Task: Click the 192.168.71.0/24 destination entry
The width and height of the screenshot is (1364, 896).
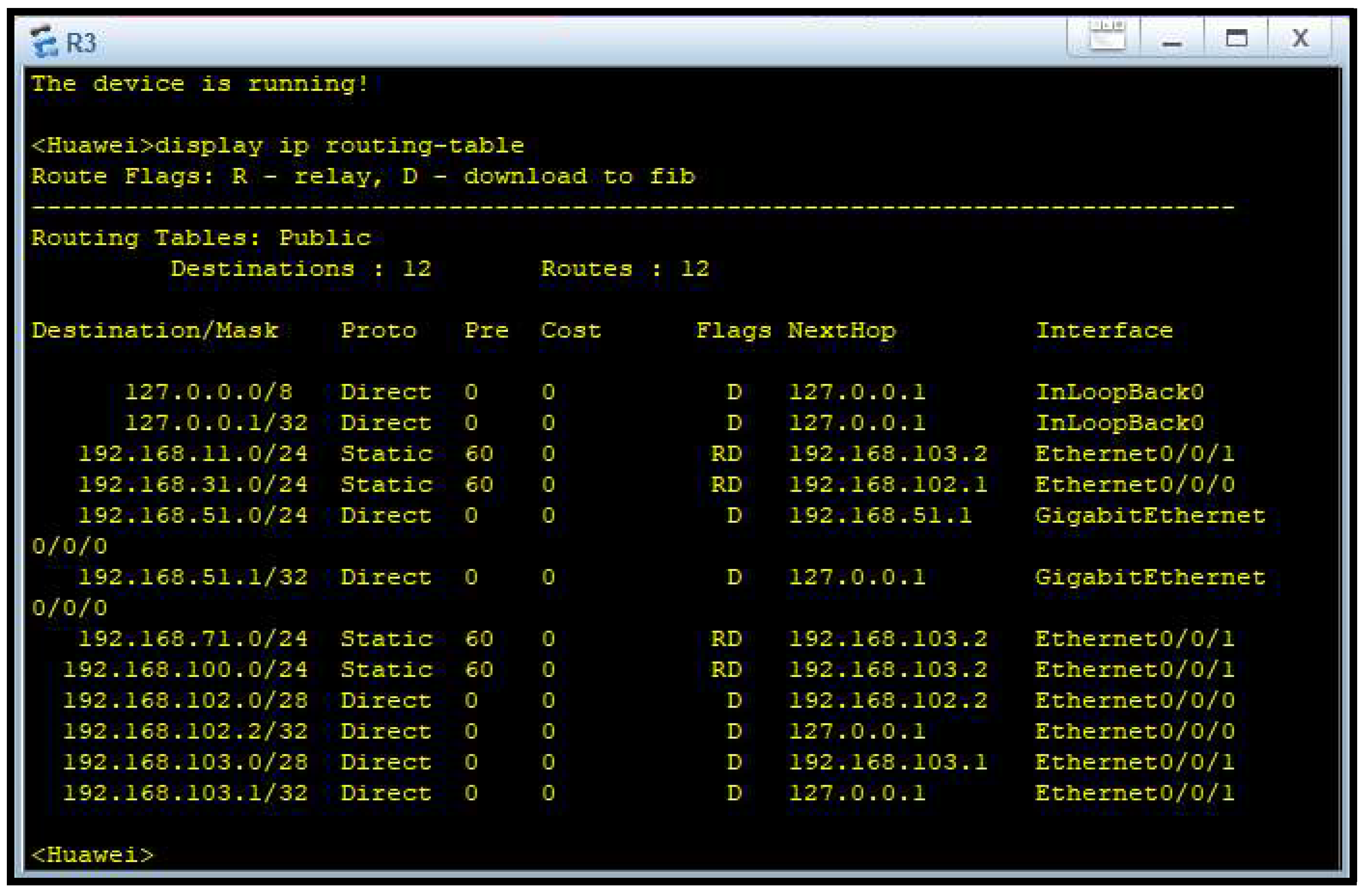Action: tap(193, 639)
